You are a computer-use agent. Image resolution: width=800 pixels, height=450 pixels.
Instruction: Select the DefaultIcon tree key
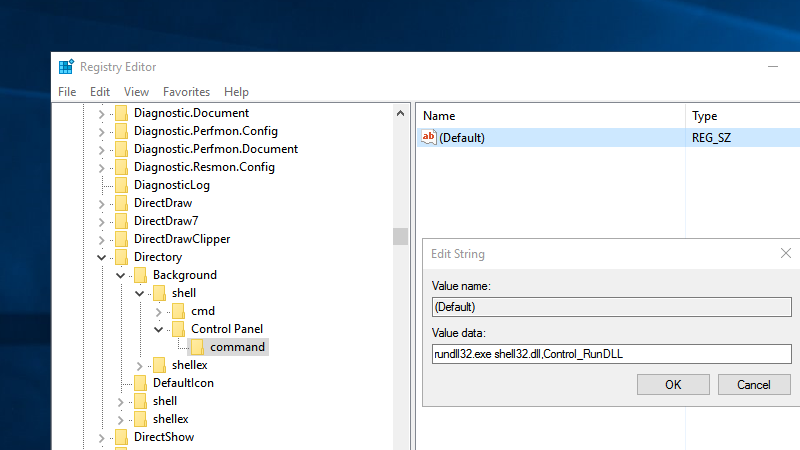(x=183, y=383)
